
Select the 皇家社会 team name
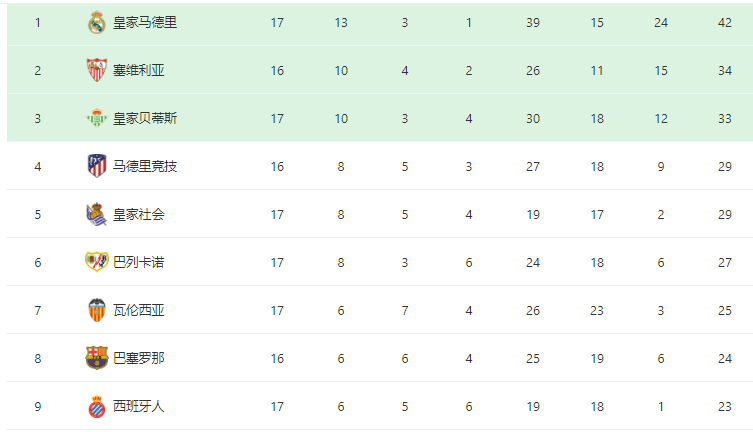pyautogui.click(x=139, y=215)
